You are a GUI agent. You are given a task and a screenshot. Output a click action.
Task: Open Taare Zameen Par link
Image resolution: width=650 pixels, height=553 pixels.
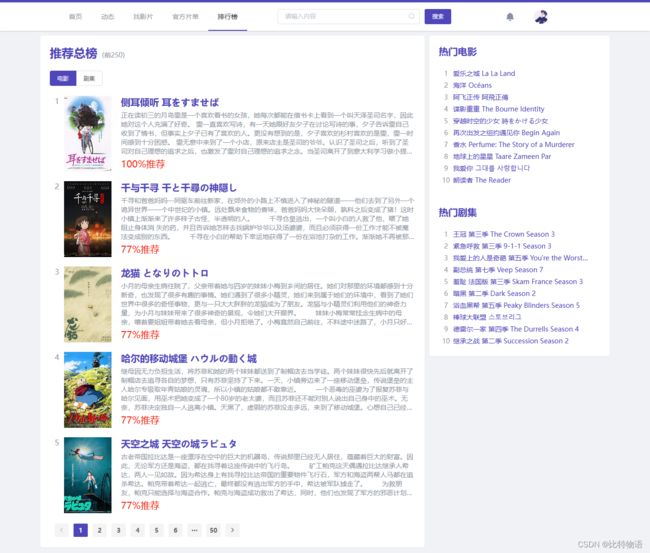click(x=502, y=156)
